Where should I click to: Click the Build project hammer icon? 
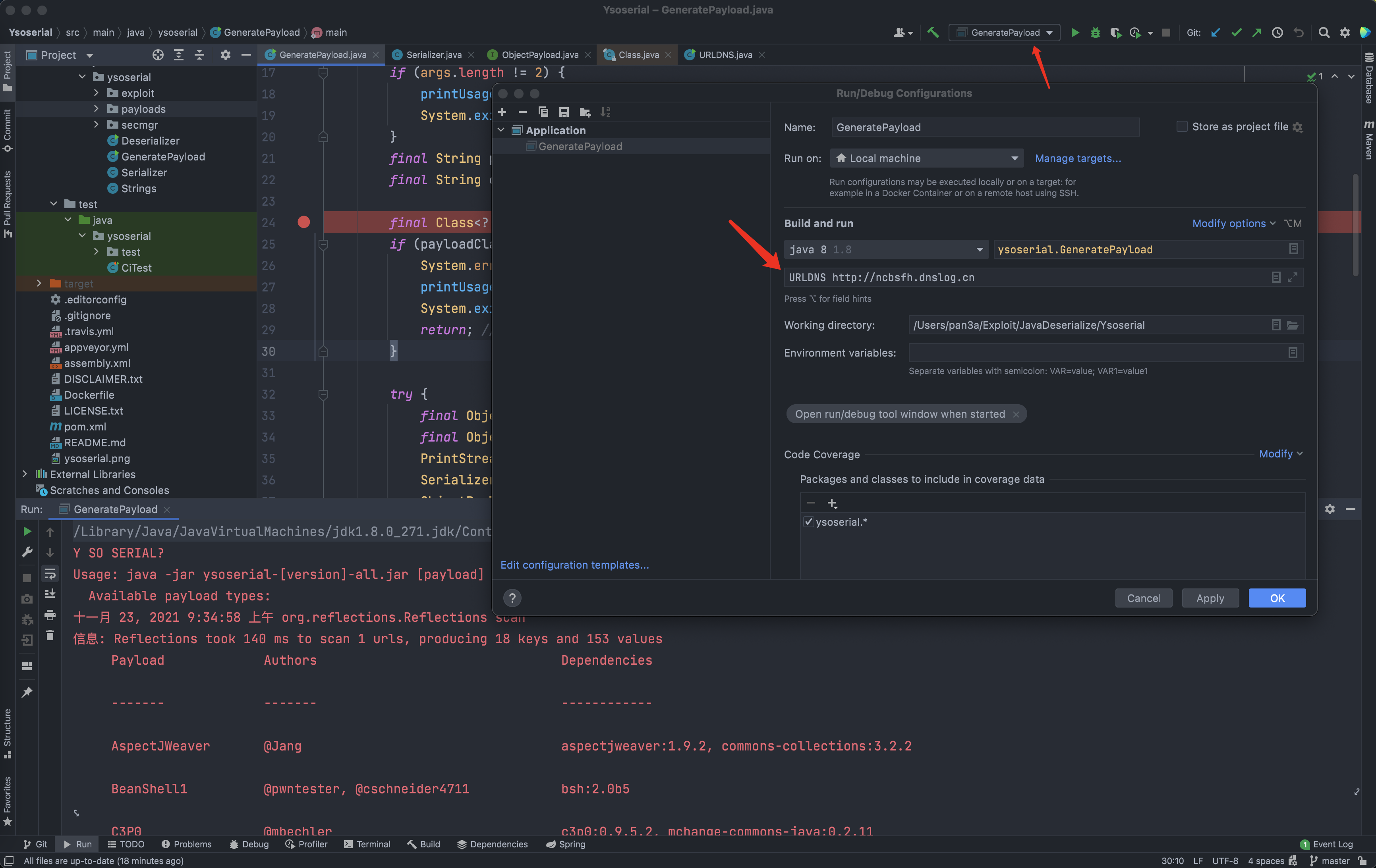[933, 33]
